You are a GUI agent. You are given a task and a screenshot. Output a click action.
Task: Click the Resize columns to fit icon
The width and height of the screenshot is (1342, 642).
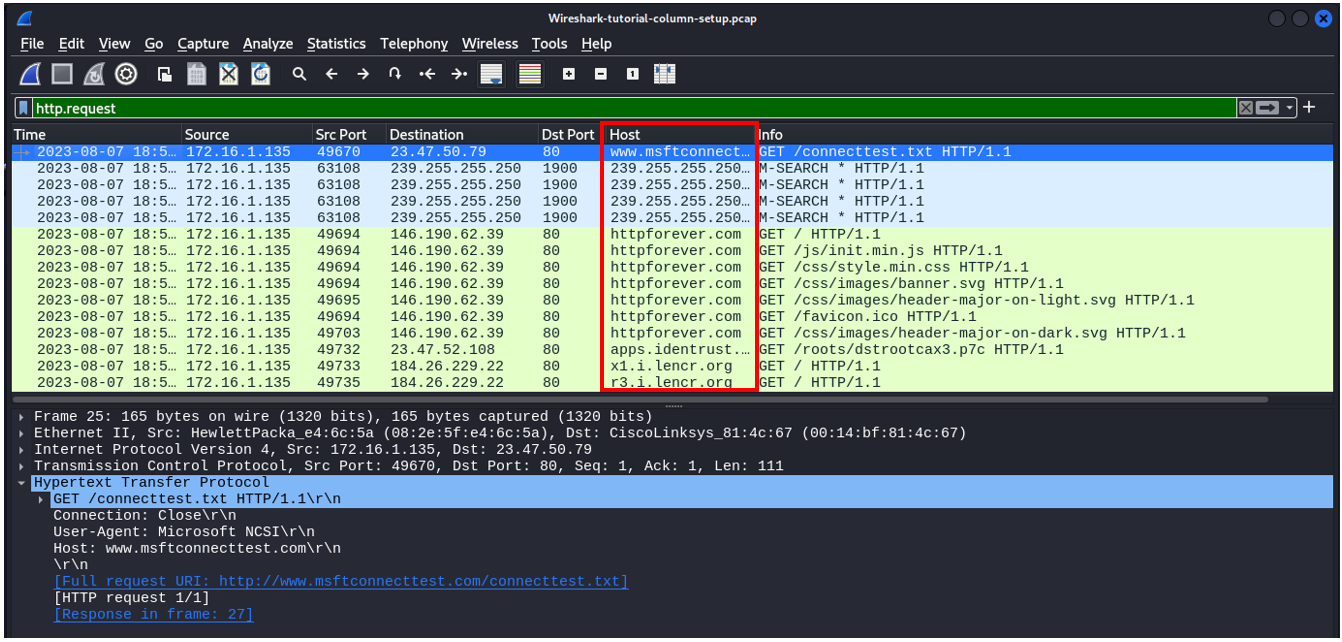click(x=665, y=74)
